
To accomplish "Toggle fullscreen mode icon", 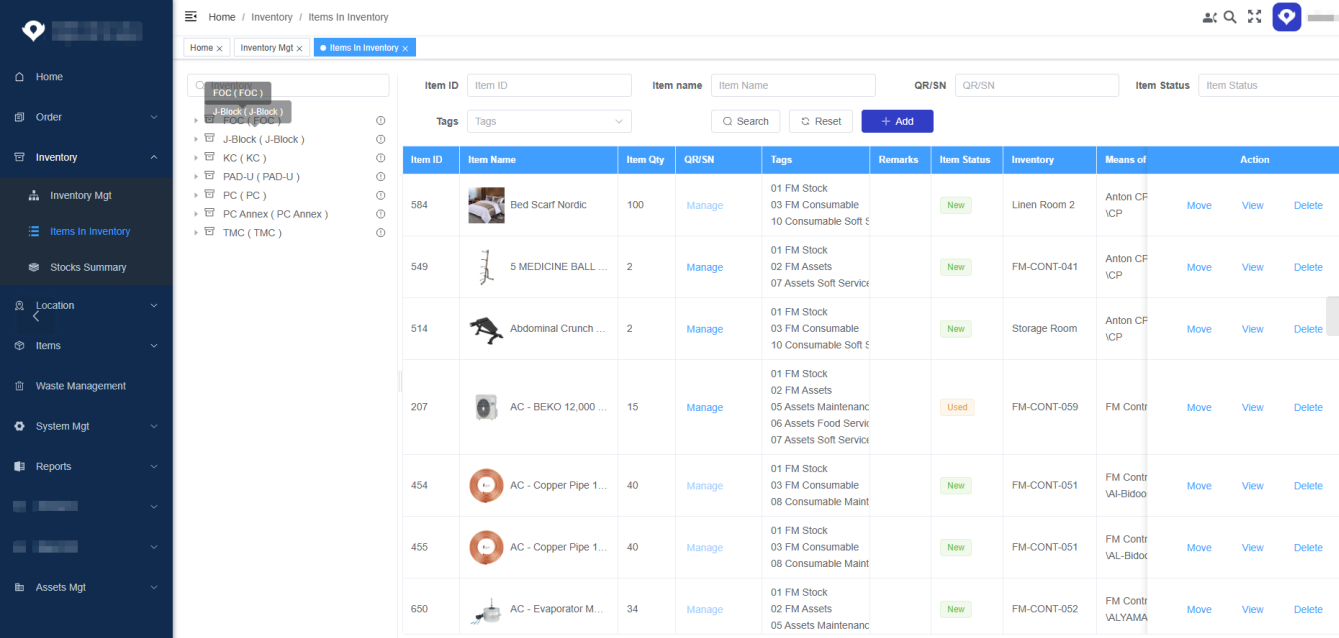I will click(x=1254, y=17).
